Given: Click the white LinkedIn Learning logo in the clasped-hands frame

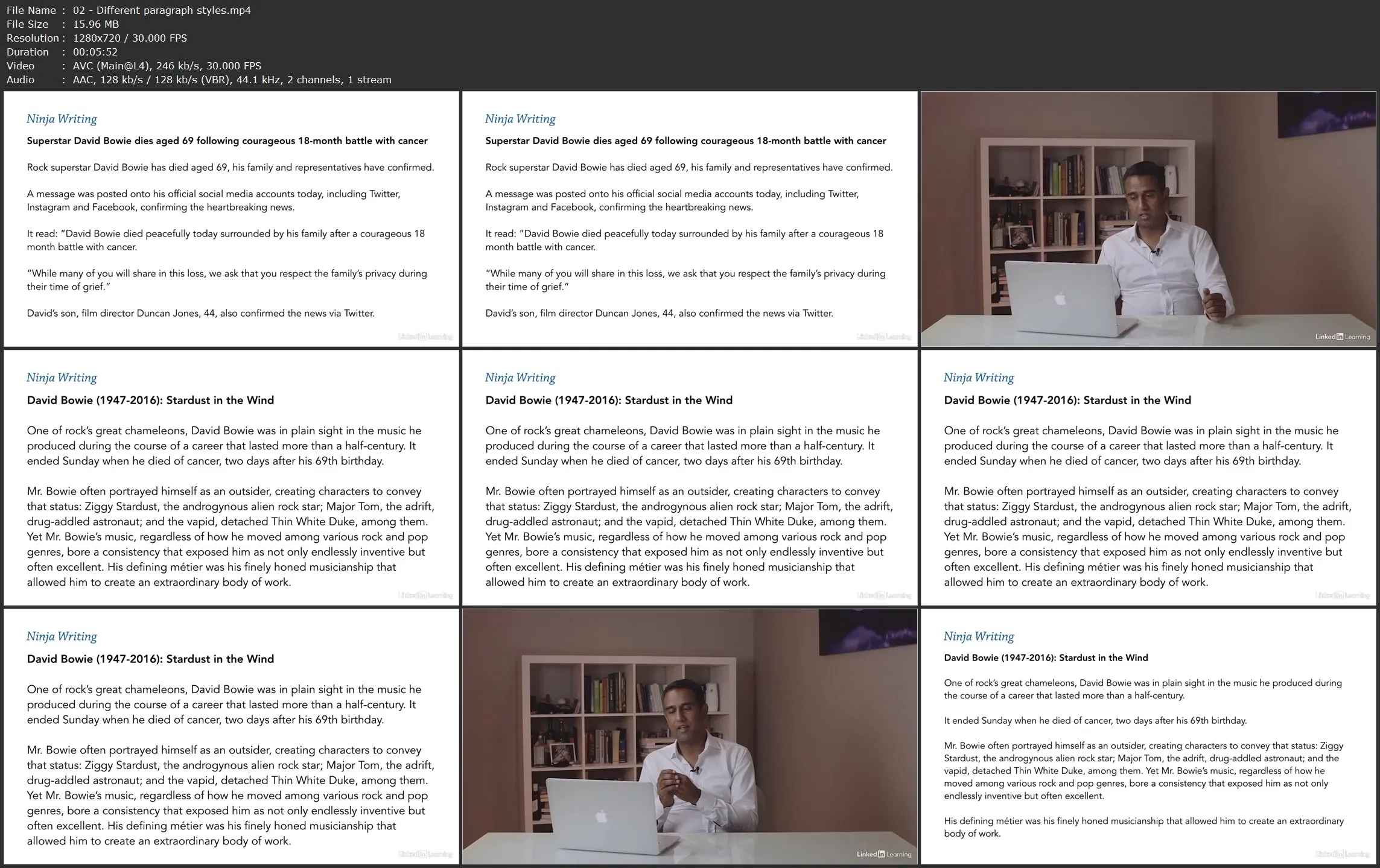Looking at the screenshot, I should pyautogui.click(x=884, y=854).
